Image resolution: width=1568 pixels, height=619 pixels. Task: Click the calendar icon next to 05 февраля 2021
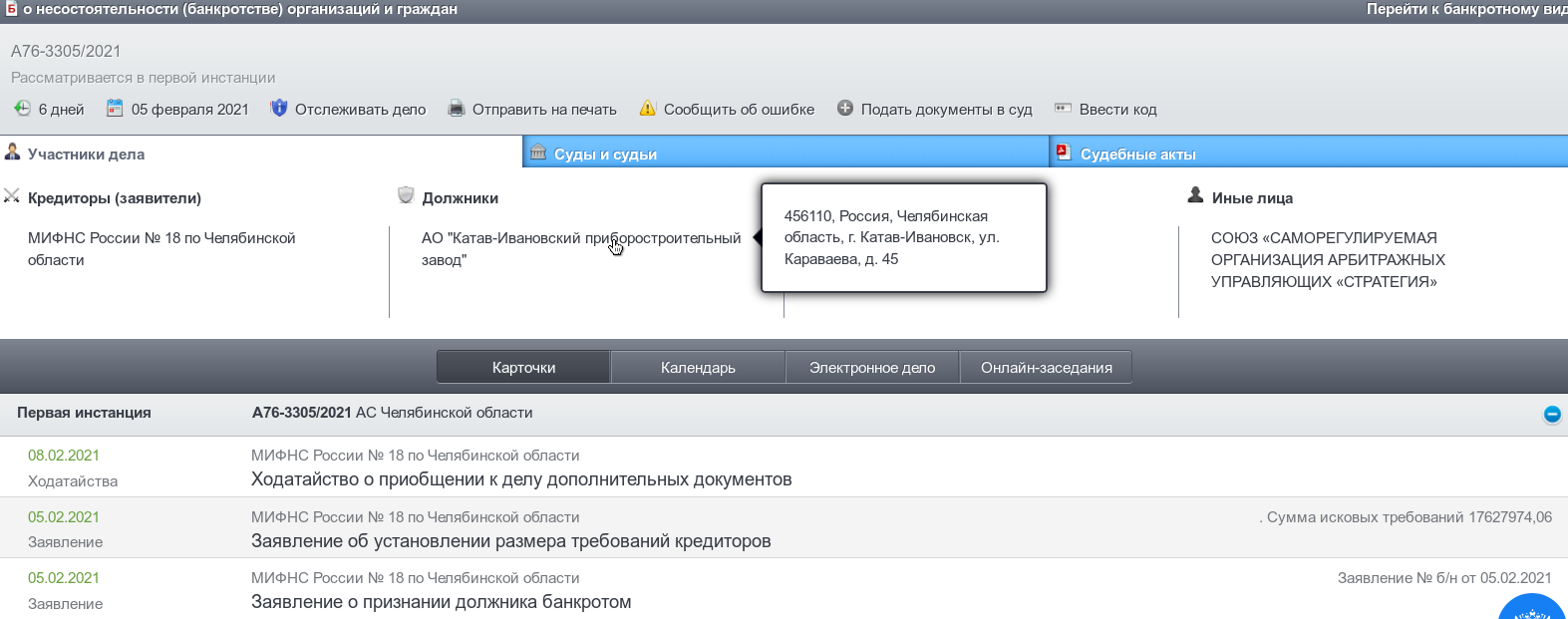(116, 109)
